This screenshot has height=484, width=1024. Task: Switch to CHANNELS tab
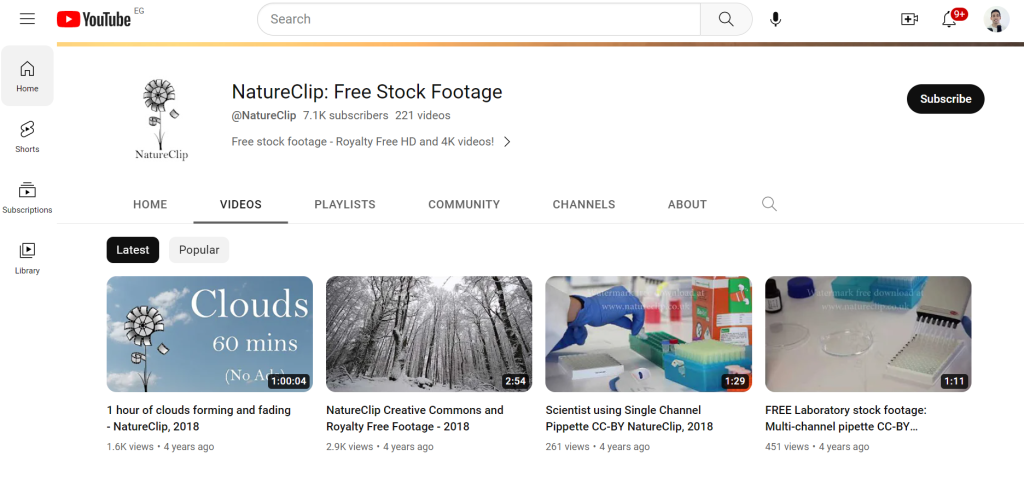tap(584, 204)
